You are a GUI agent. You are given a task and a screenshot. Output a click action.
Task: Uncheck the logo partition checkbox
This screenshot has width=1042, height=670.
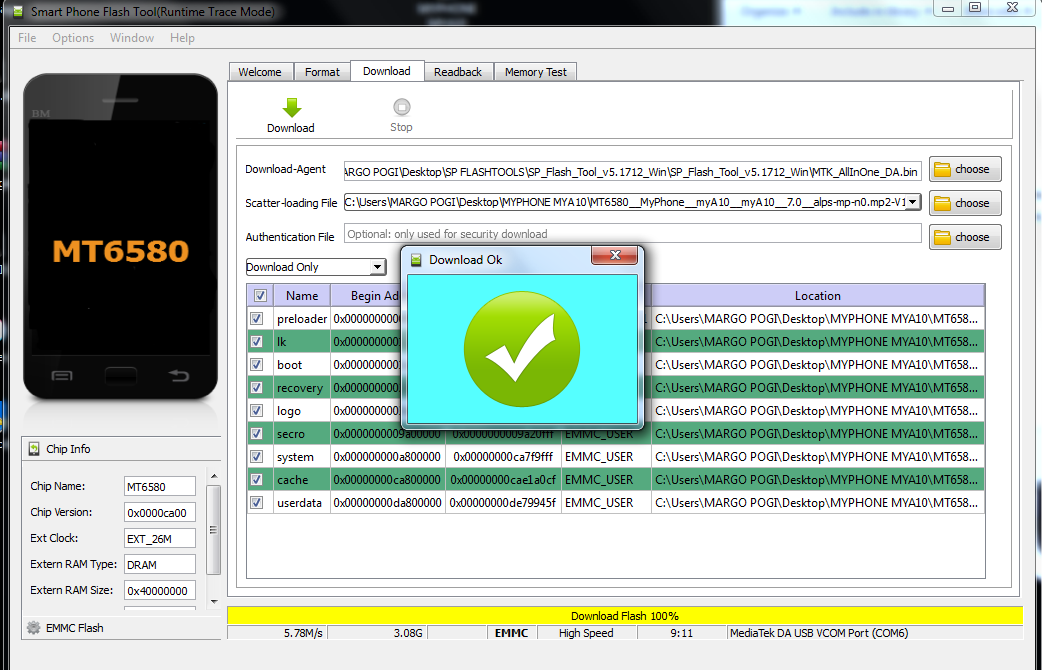click(257, 411)
